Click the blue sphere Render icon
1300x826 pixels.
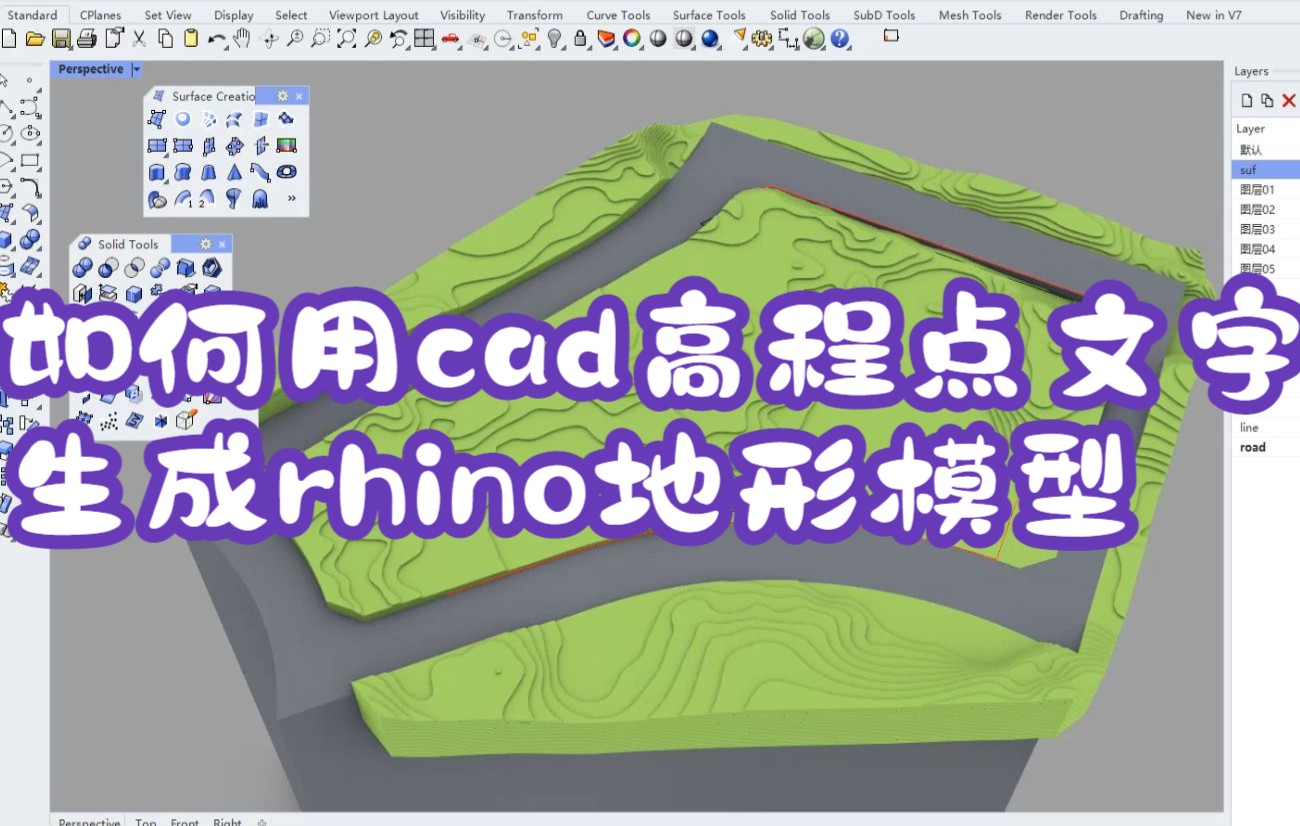pos(710,39)
